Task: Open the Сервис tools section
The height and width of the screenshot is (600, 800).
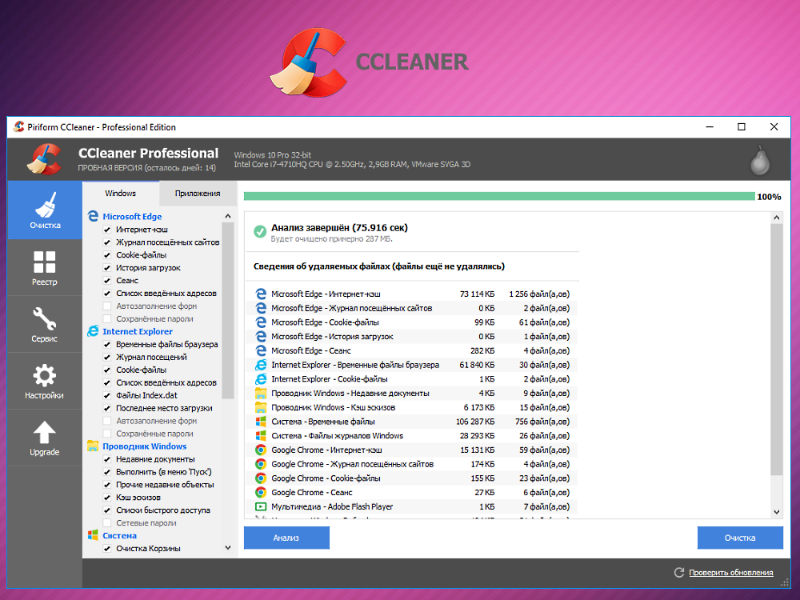Action: [x=44, y=324]
